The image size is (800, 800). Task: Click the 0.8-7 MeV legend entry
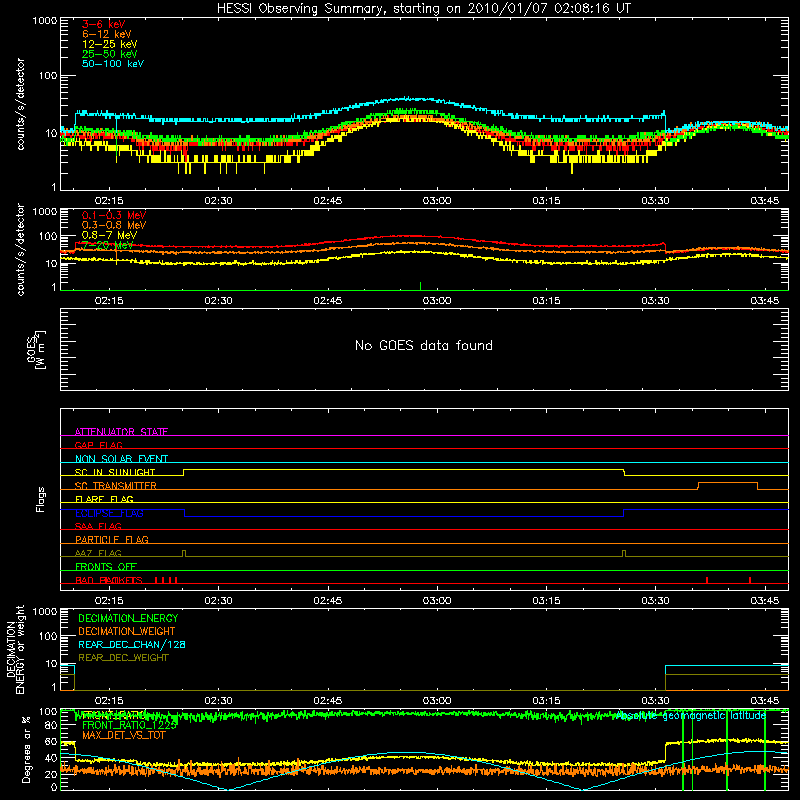tap(109, 235)
